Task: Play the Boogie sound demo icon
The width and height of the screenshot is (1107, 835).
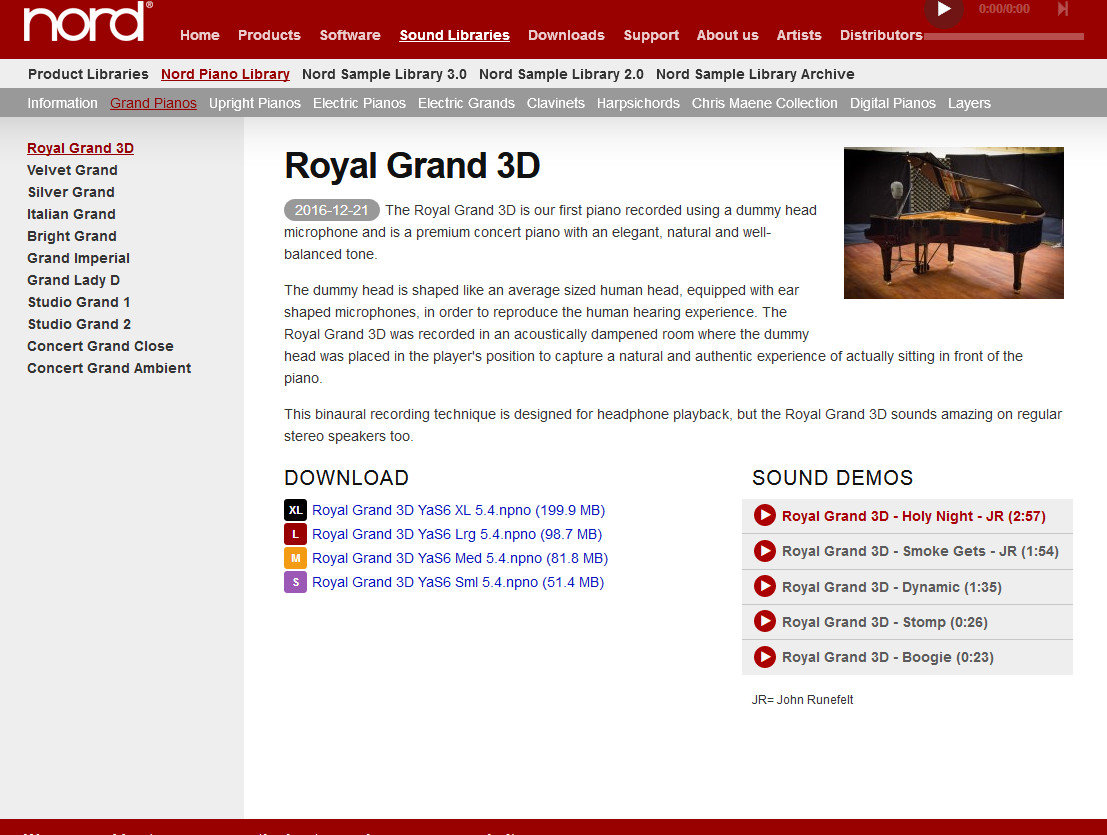Action: tap(765, 657)
